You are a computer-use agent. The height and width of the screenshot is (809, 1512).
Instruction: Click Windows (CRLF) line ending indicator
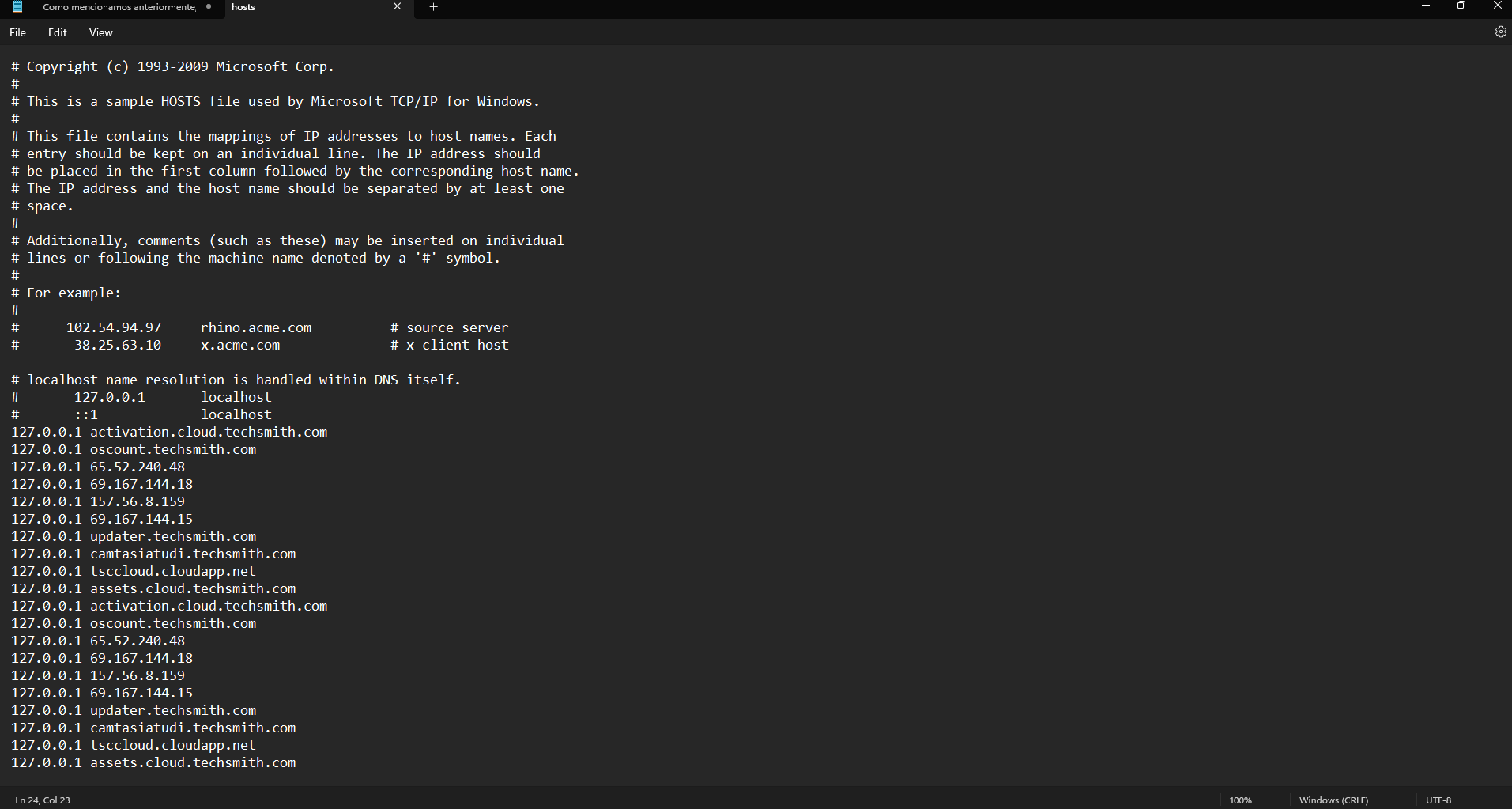pos(1333,800)
